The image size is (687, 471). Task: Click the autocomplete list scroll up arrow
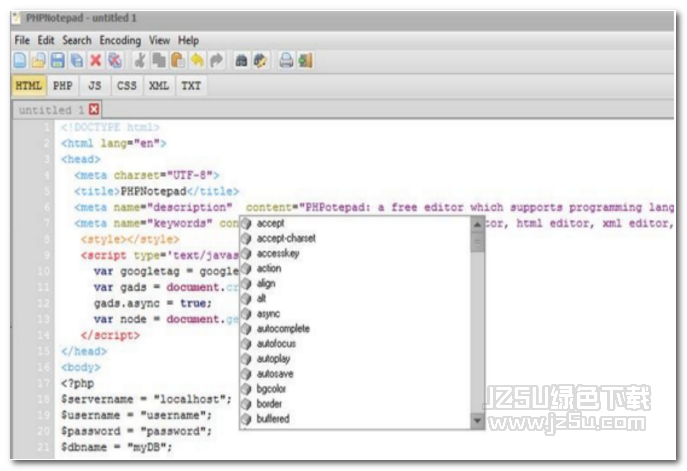(477, 224)
